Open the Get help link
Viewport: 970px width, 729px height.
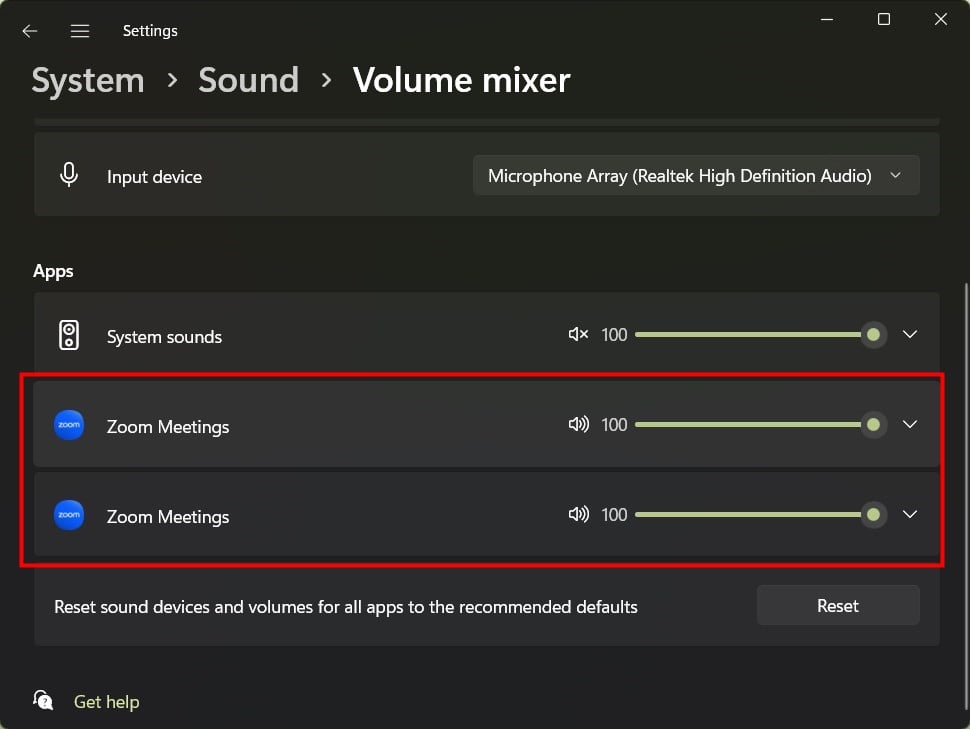pos(106,702)
